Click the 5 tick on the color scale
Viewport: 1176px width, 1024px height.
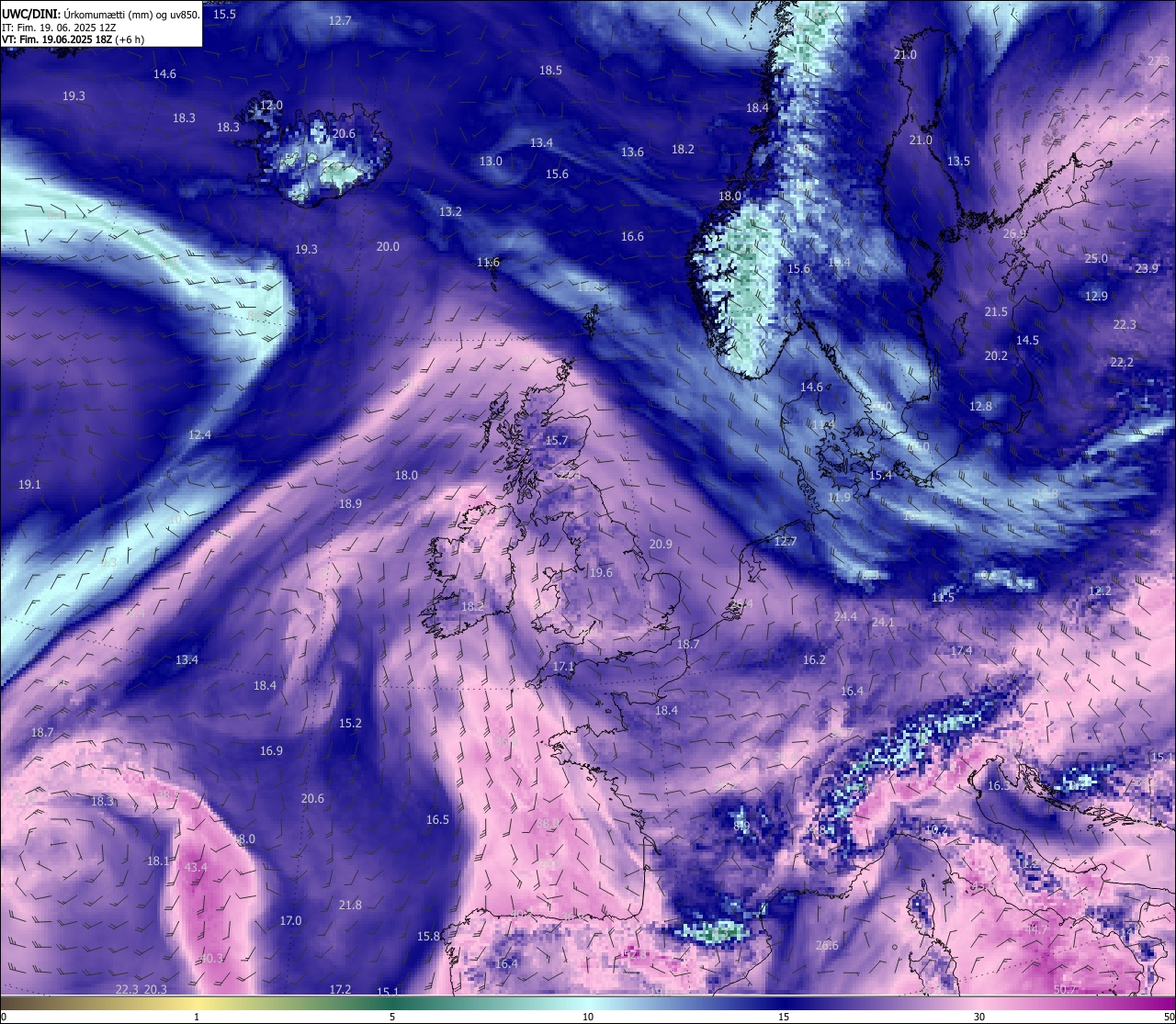392,1016
